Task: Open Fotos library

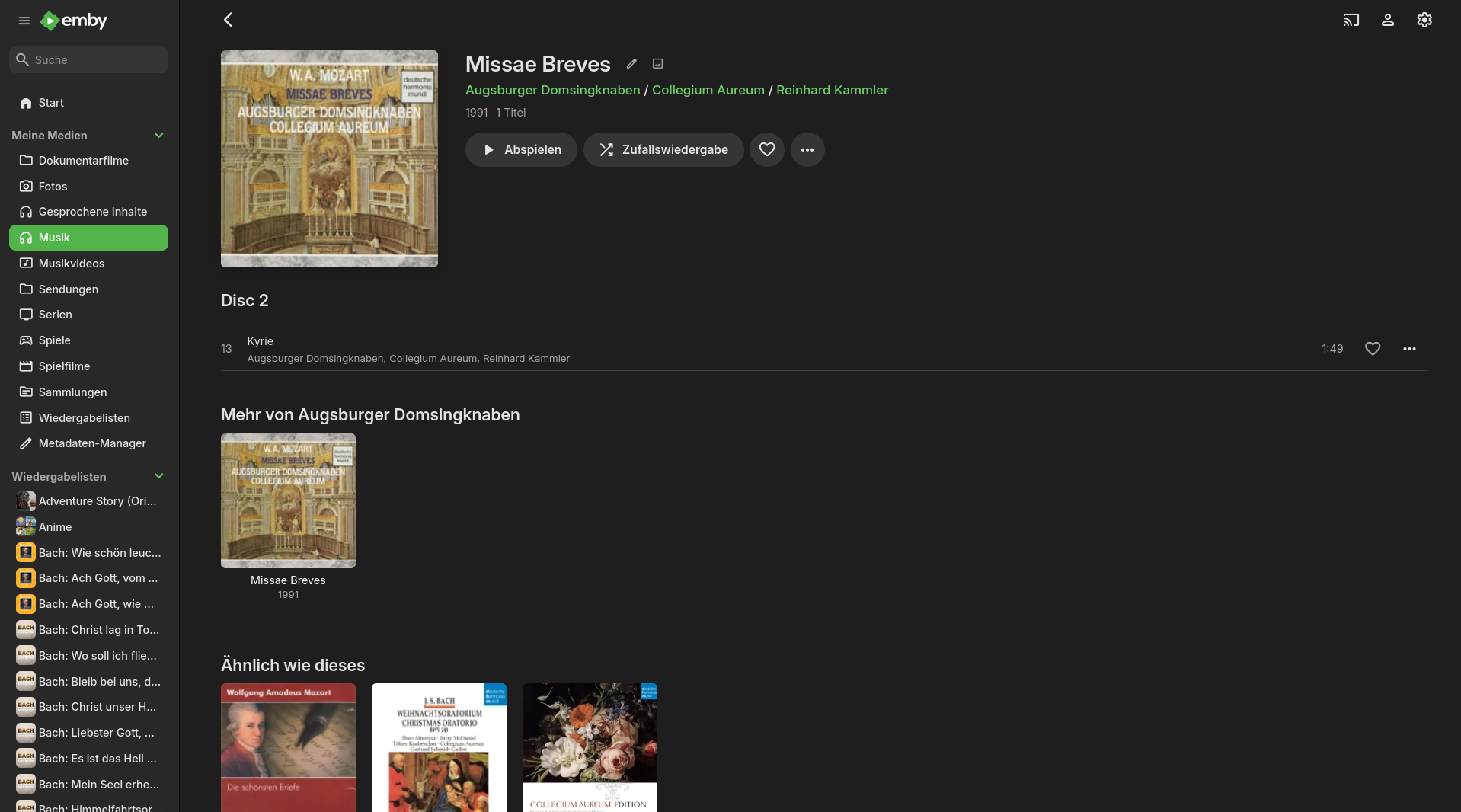Action: (88, 187)
